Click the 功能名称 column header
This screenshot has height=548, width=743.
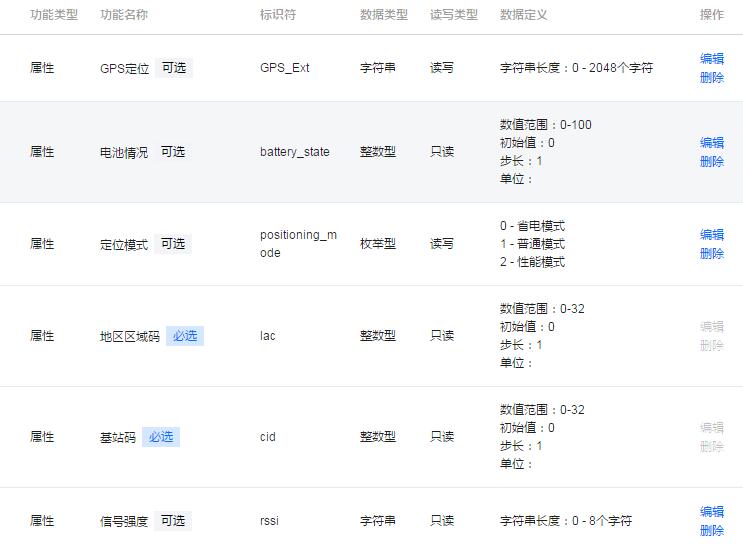click(124, 15)
